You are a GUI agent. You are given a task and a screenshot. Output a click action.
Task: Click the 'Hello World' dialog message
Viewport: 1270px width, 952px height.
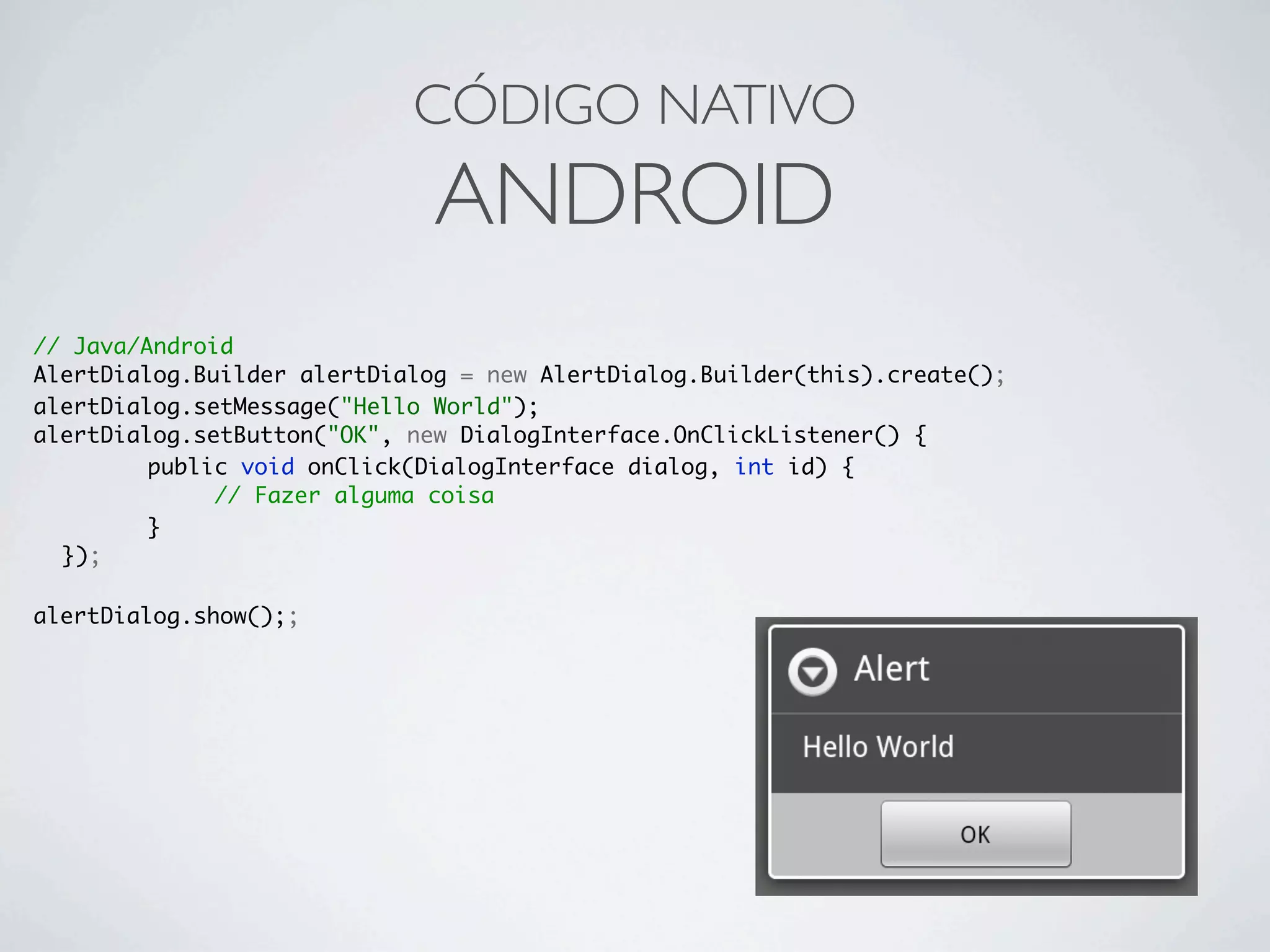[878, 746]
